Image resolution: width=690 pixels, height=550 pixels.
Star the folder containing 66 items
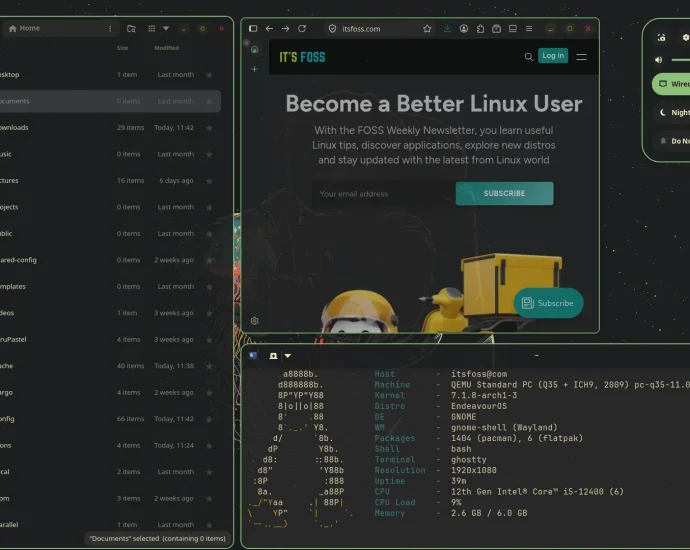(209, 419)
